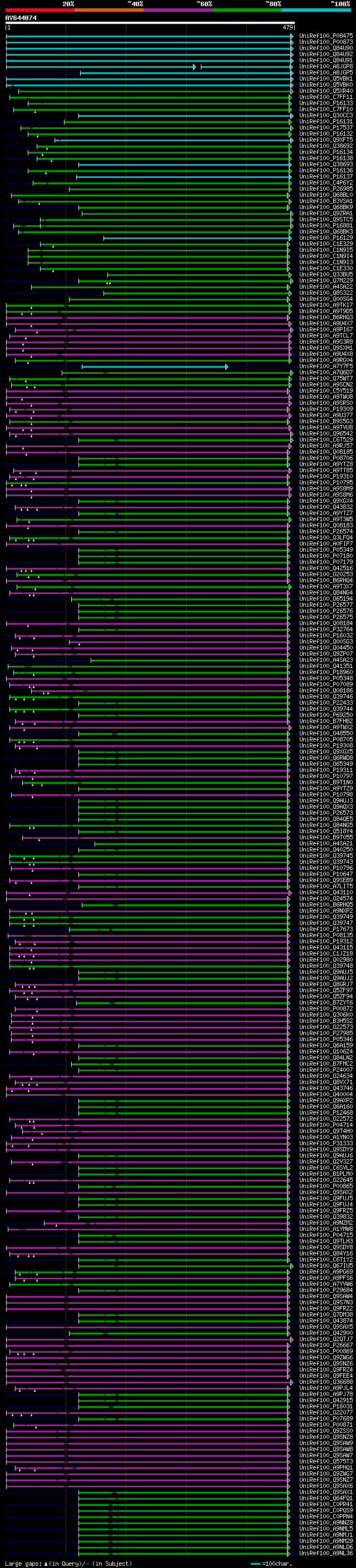Select hit UniRef100_Q84U92
The width and height of the screenshot is (356, 1568).
325,54
